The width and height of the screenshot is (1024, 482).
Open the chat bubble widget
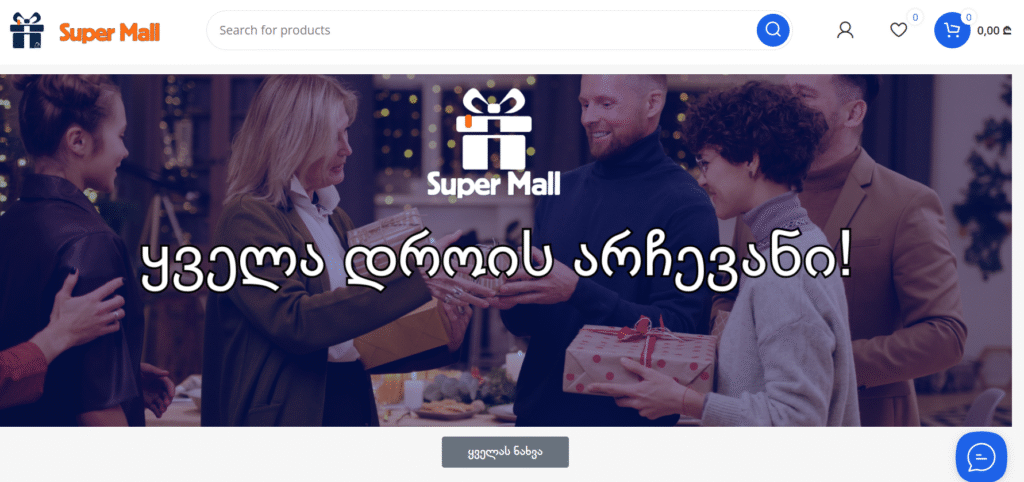pos(981,457)
